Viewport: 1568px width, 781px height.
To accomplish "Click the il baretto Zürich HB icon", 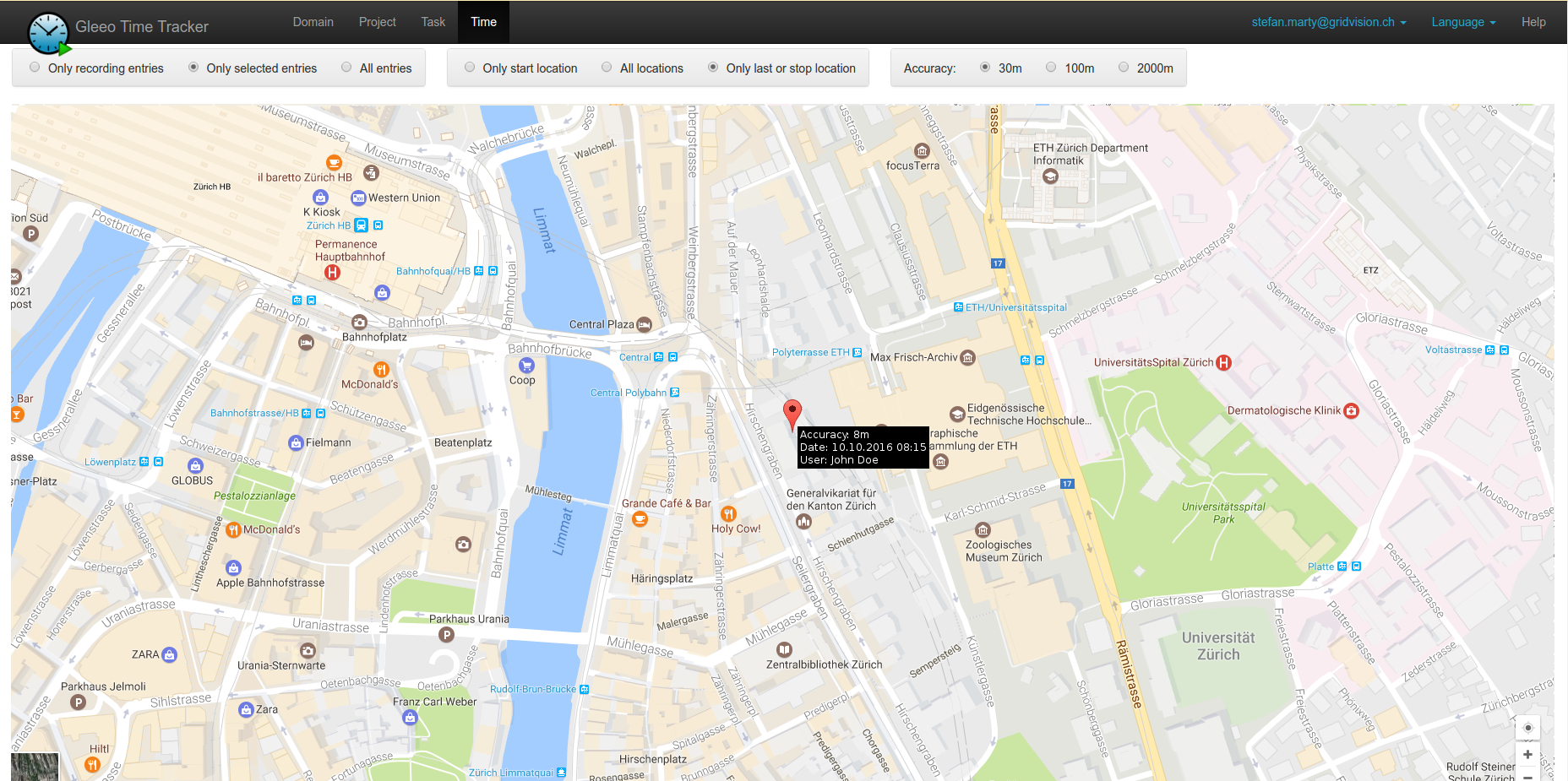I will coord(334,162).
